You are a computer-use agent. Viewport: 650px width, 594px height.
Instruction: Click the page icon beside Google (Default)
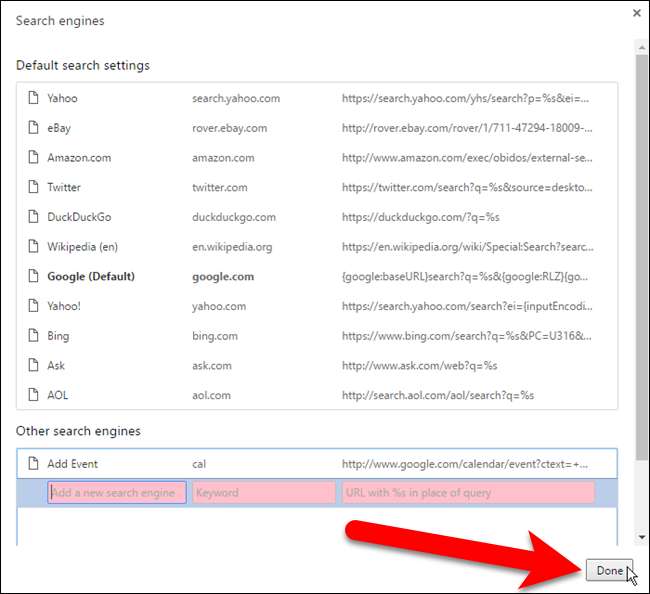click(x=33, y=276)
